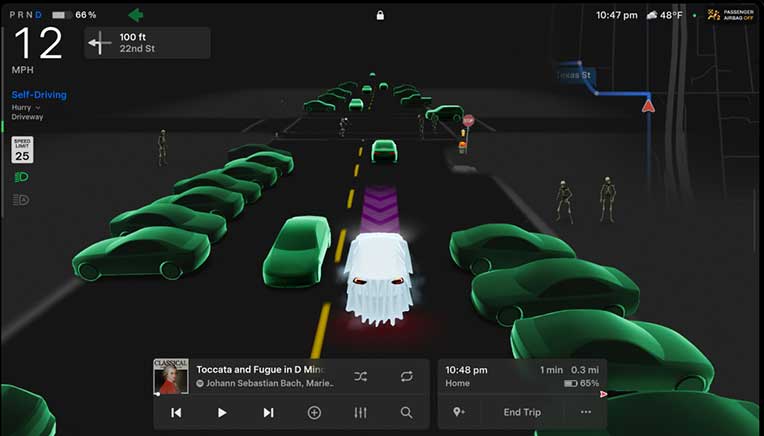This screenshot has height=436, width=764.
Task: Open the audio equalizer settings icon
Action: (x=360, y=413)
